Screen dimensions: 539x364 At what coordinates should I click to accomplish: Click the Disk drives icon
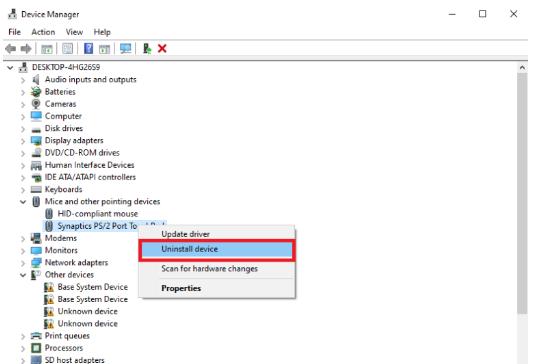pos(36,129)
